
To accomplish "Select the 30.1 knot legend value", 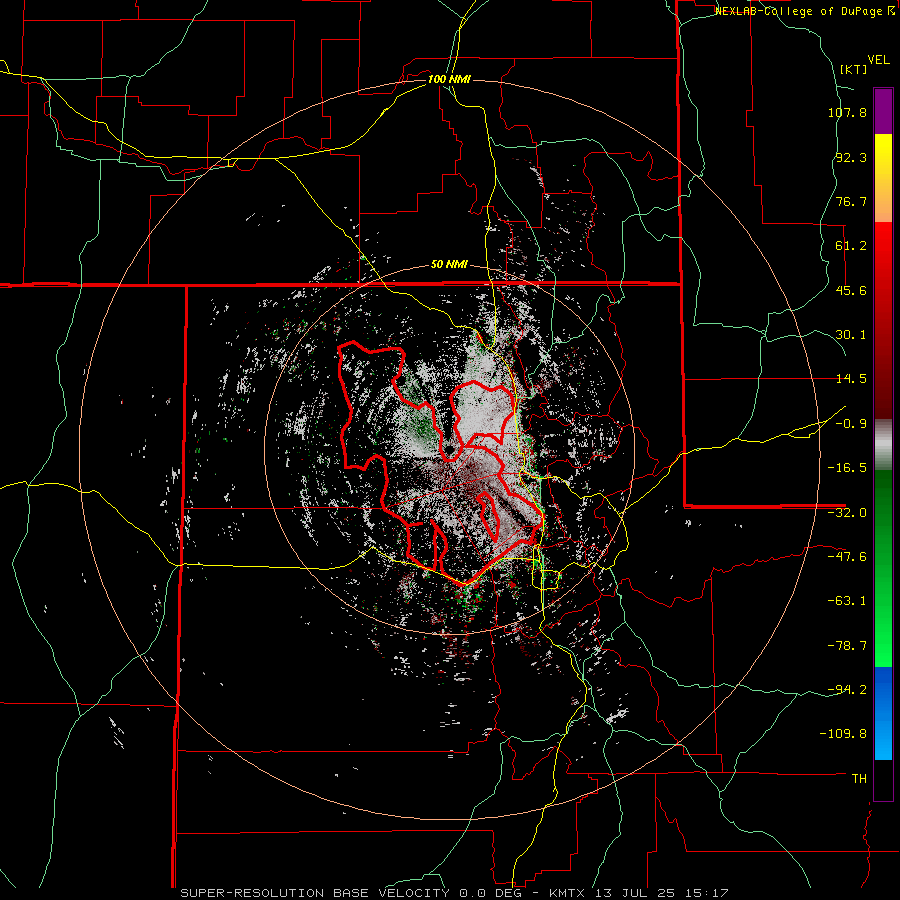I will pos(851,335).
